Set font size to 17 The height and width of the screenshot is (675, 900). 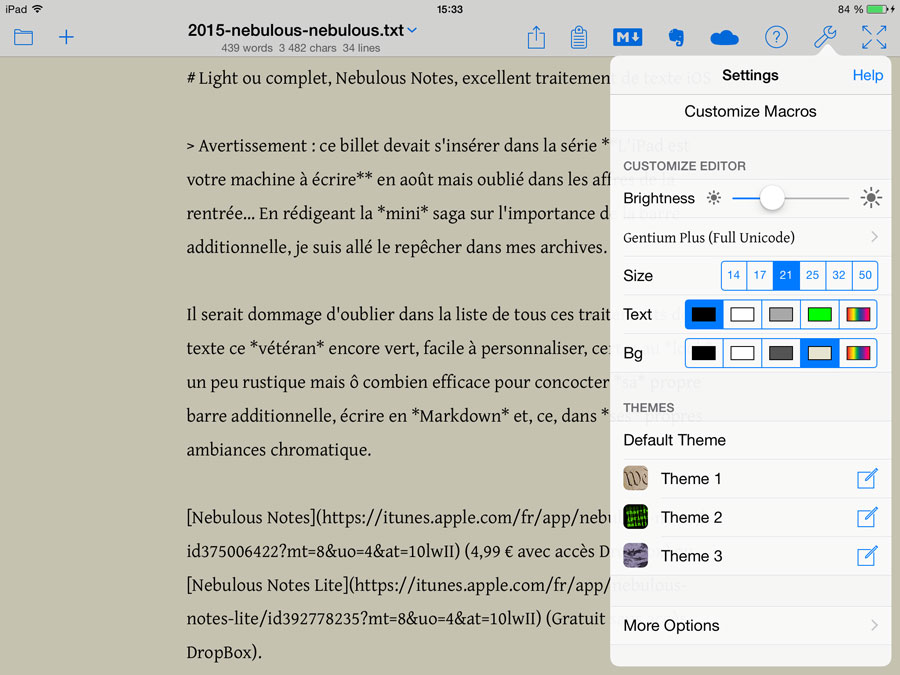(x=760, y=275)
